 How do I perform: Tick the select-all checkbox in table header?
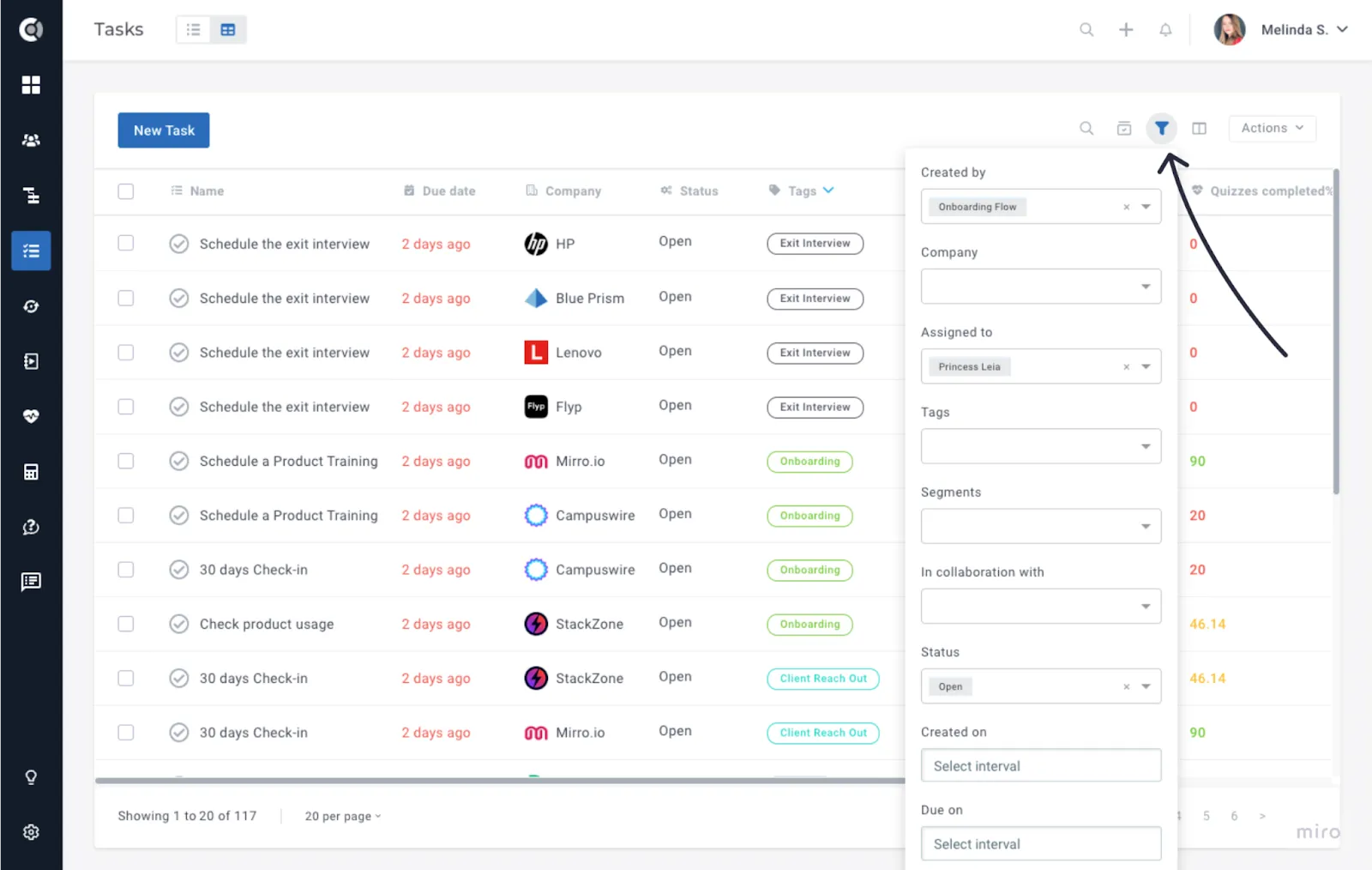(x=126, y=191)
